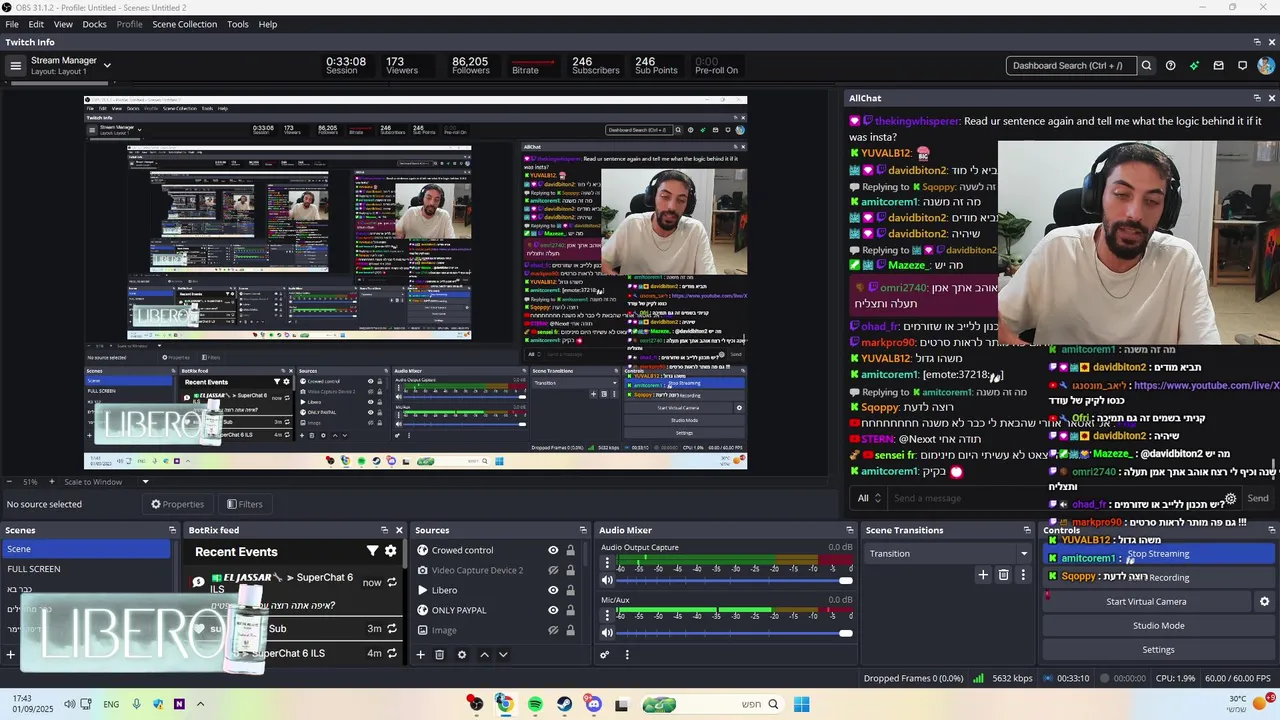Show the hidden Image source

(553, 630)
